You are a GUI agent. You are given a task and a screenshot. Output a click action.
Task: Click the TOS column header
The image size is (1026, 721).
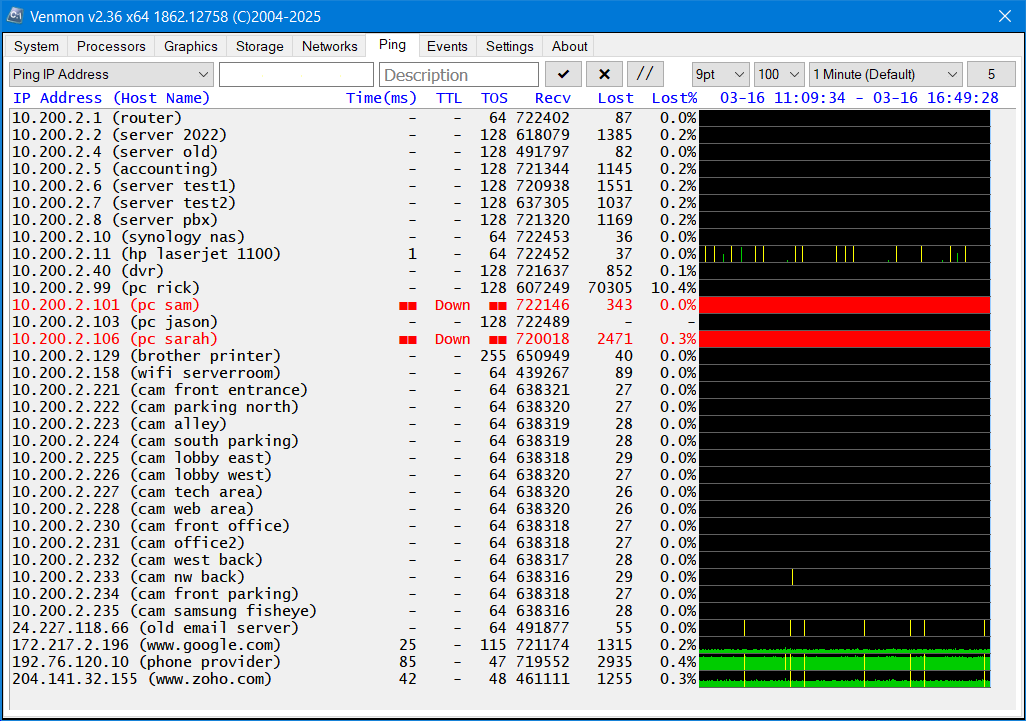click(494, 98)
